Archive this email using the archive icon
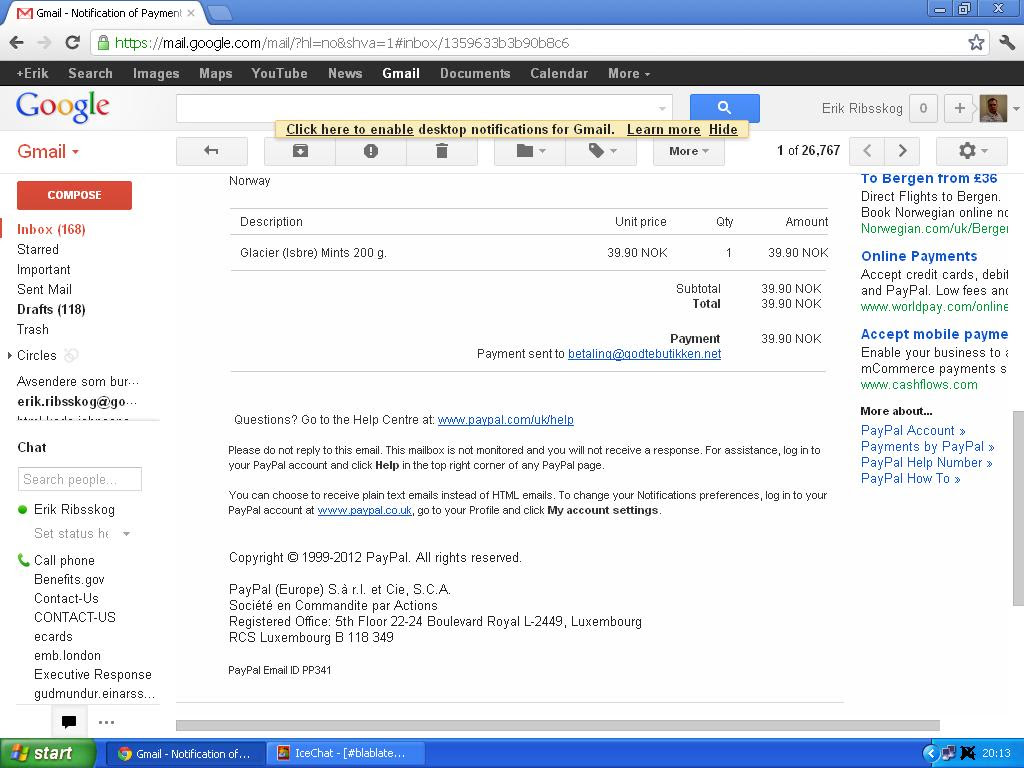Viewport: 1024px width, 768px height. click(x=300, y=151)
